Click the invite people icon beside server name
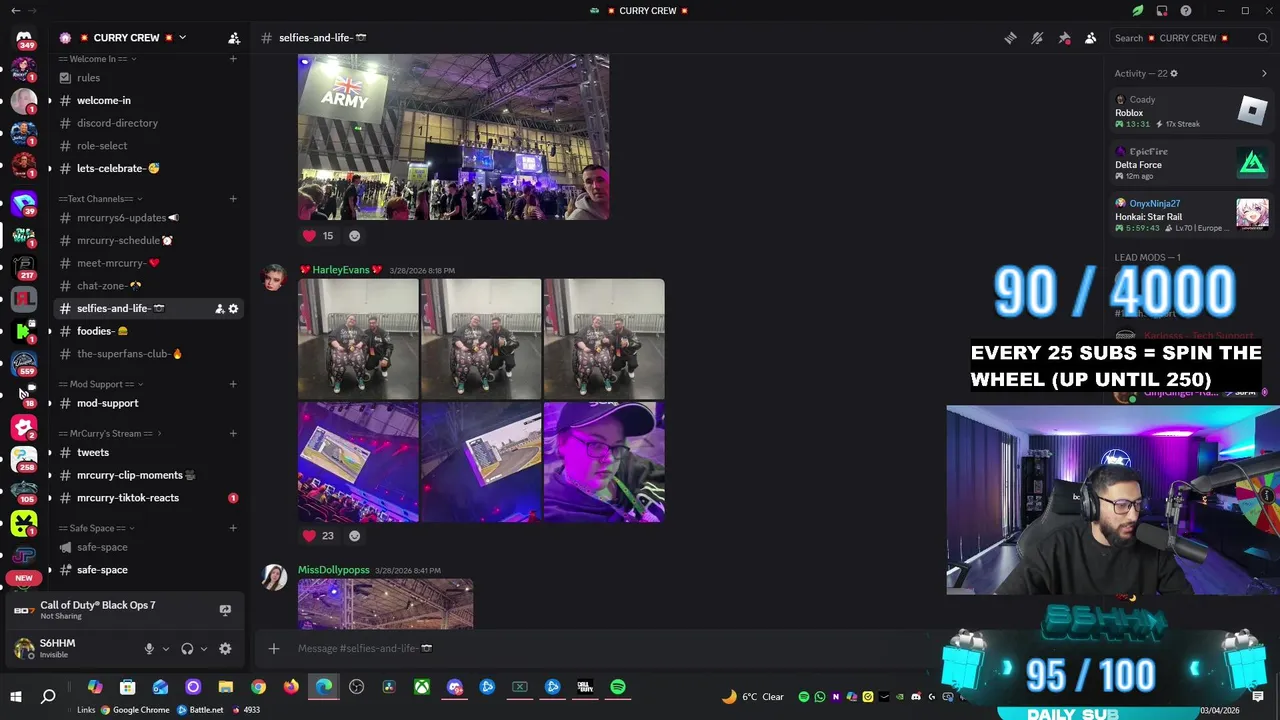The image size is (1280, 720). [x=234, y=38]
